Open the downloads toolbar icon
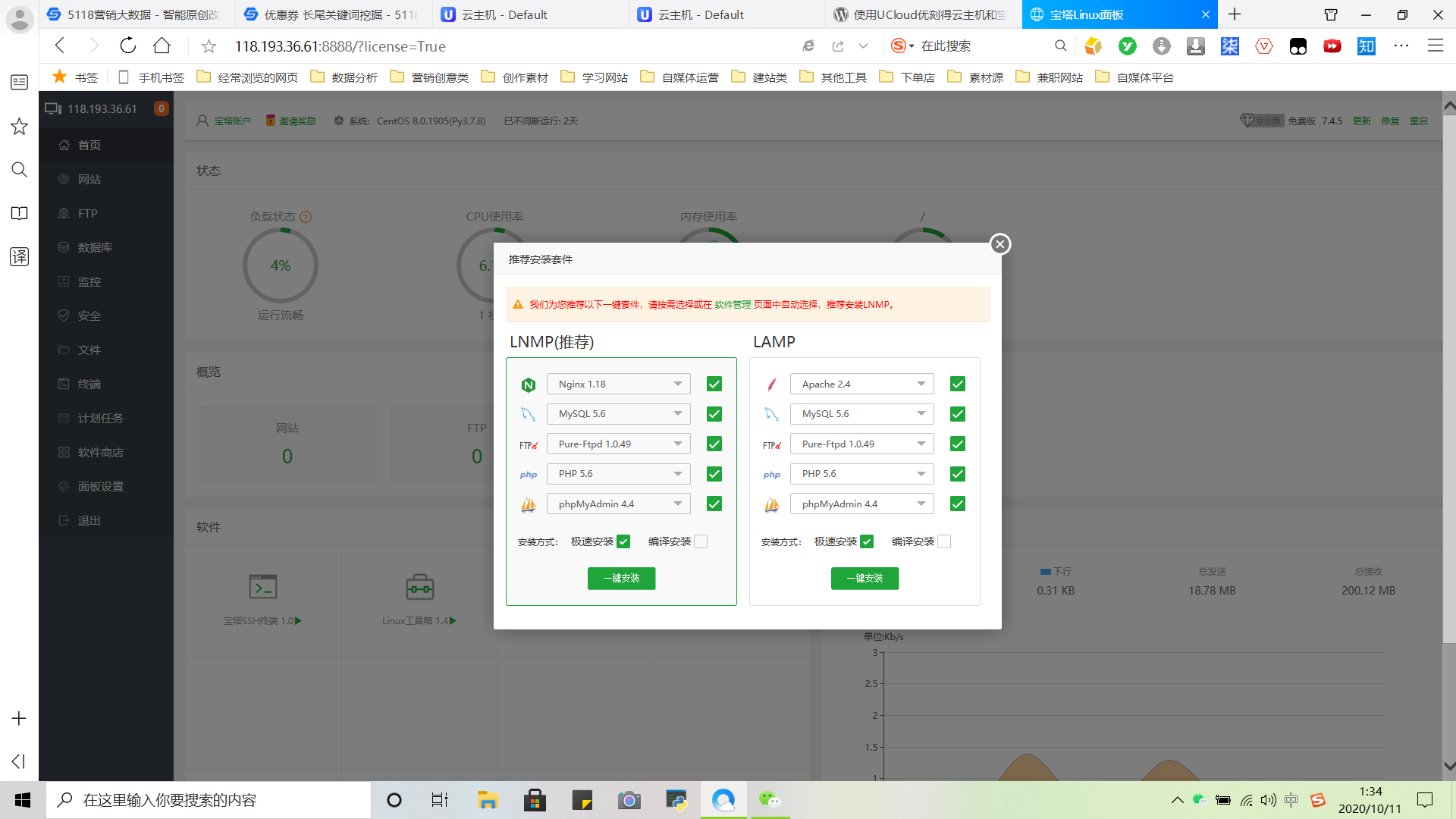The image size is (1456, 819). click(1196, 46)
